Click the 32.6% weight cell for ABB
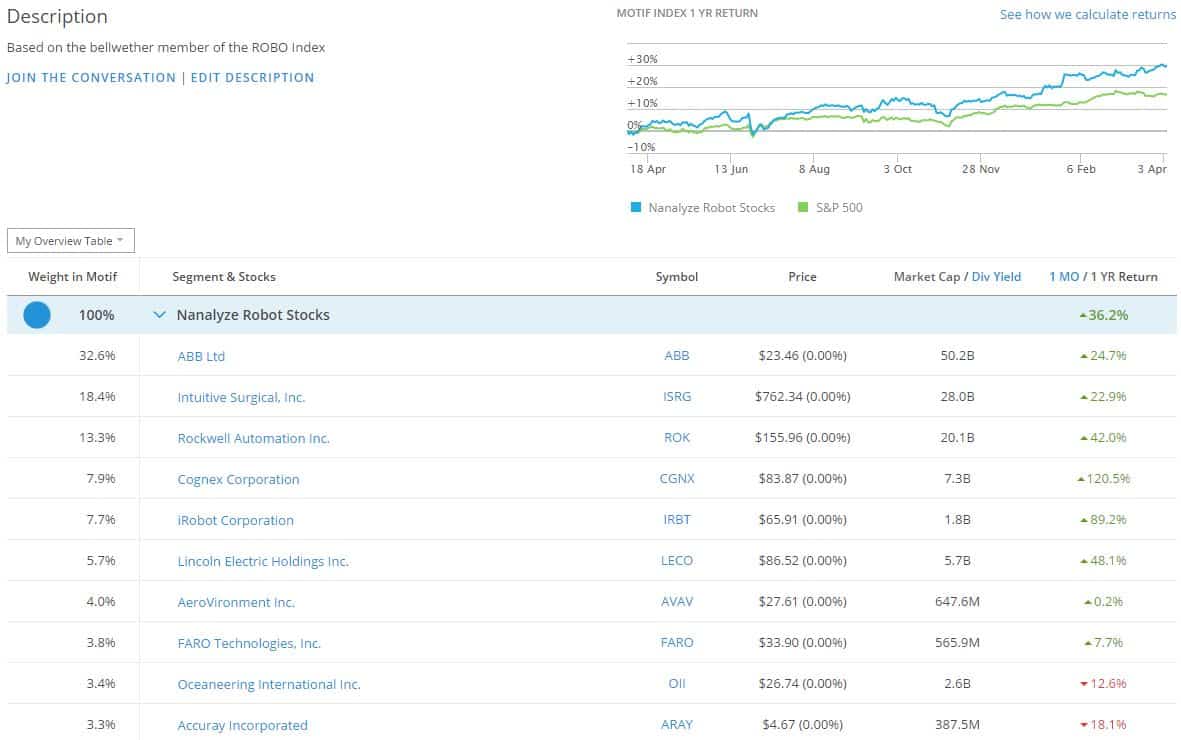The height and width of the screenshot is (740, 1181). pos(97,356)
